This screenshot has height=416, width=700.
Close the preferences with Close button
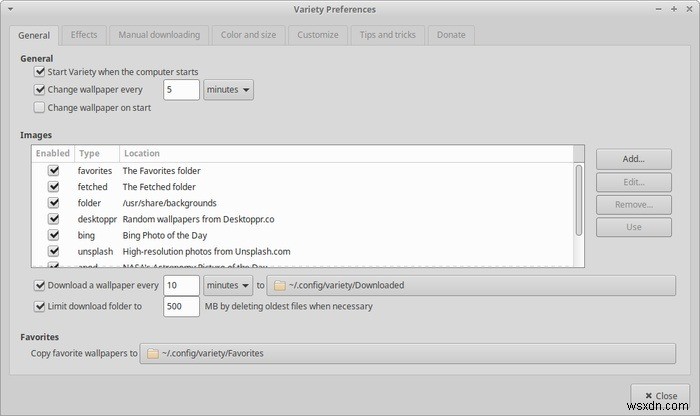point(660,395)
